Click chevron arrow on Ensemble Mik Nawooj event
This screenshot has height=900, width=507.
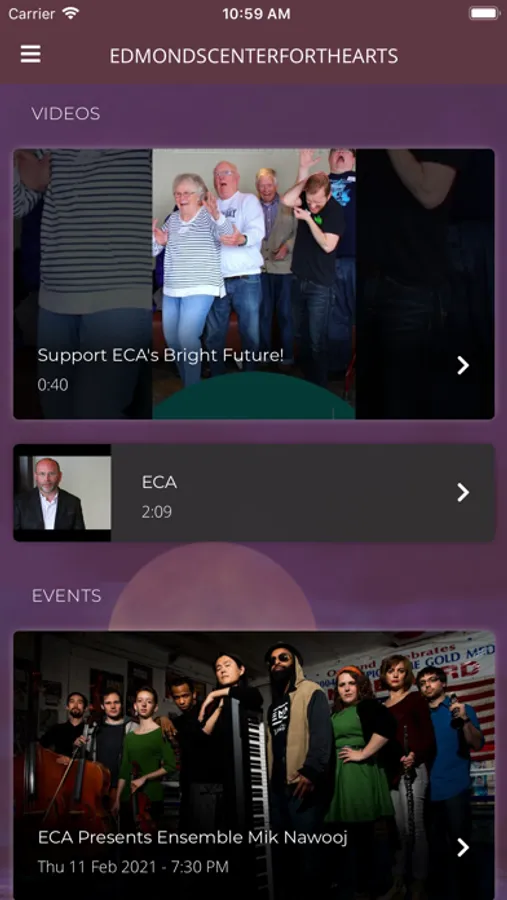click(x=463, y=847)
